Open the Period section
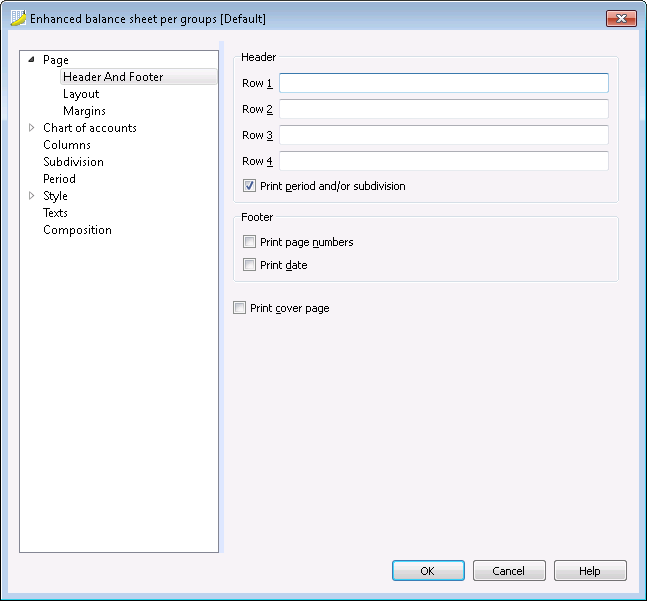This screenshot has height=601, width=647. (x=59, y=179)
